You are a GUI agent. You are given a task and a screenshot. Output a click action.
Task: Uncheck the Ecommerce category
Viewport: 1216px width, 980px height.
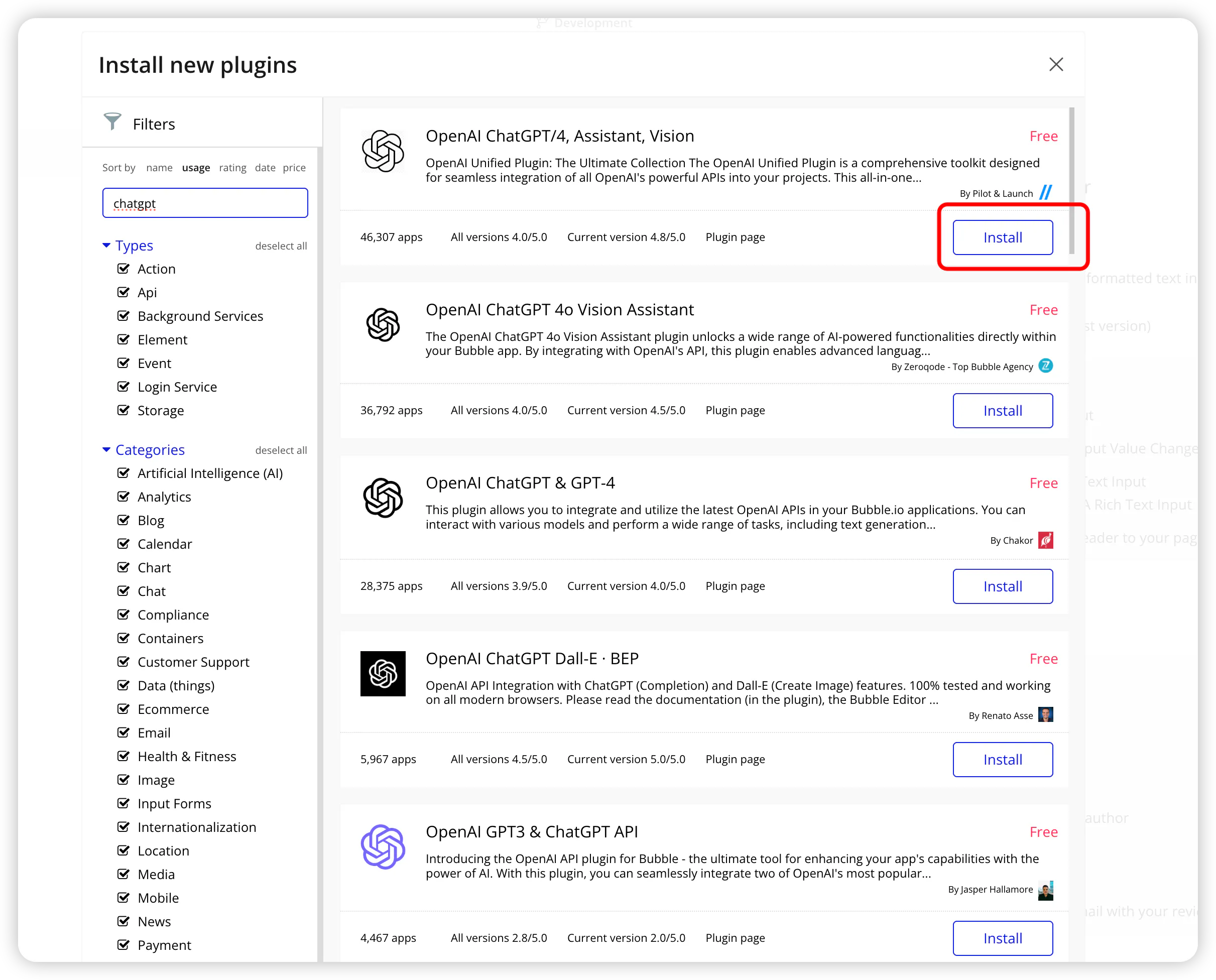tap(123, 709)
